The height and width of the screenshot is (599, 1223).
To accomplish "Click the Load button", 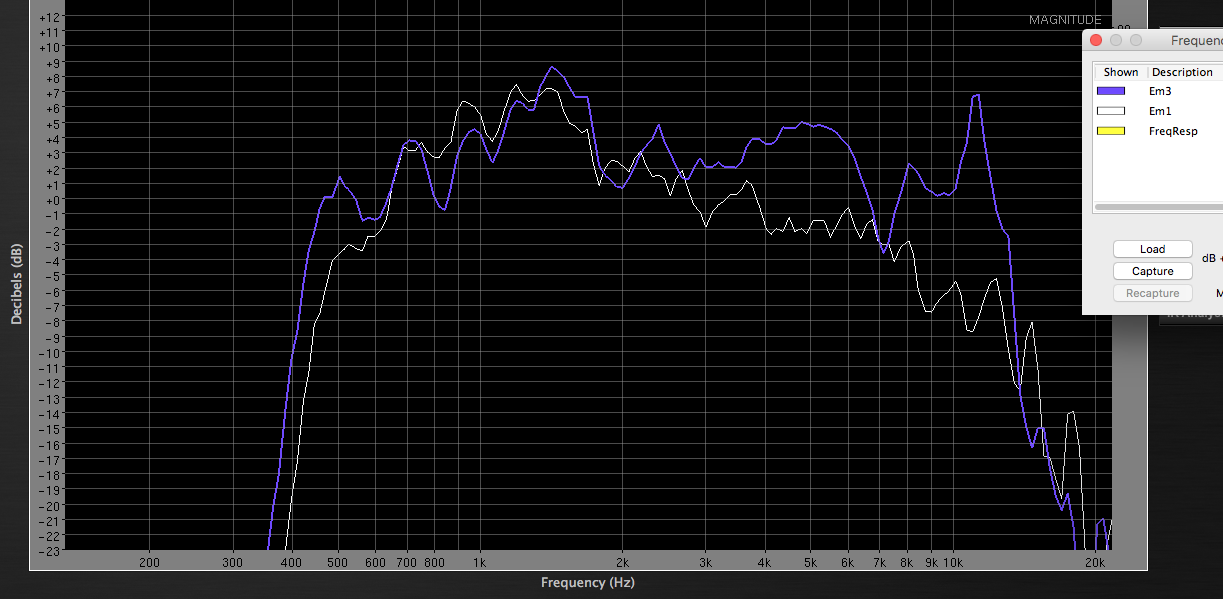I will pos(1152,249).
